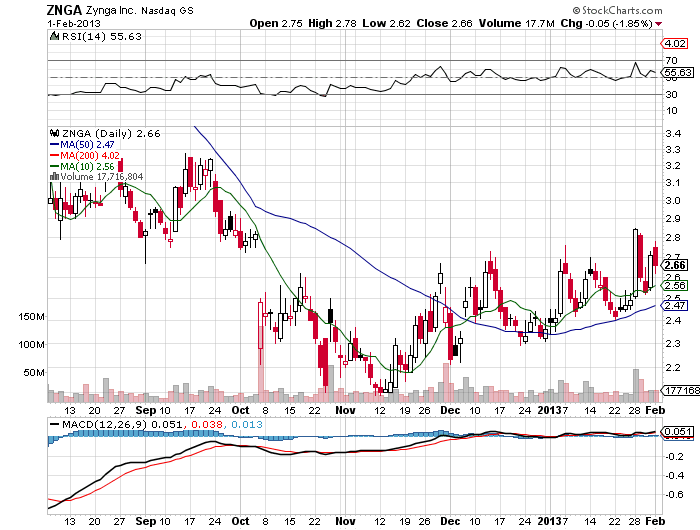Click the 0.051 MACD tag on right axis
The height and width of the screenshot is (530, 700).
[678, 431]
